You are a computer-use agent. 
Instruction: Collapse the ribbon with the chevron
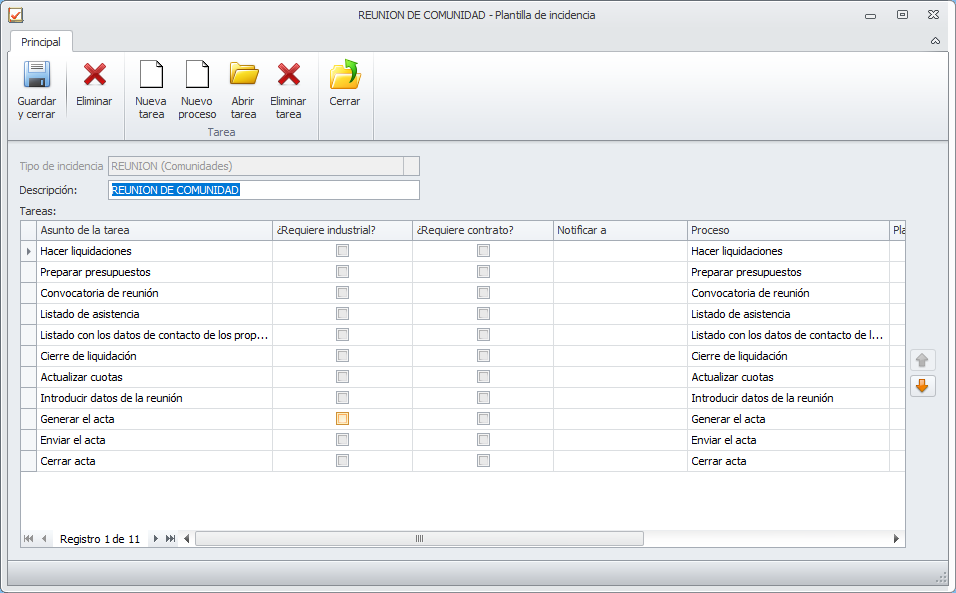(935, 41)
